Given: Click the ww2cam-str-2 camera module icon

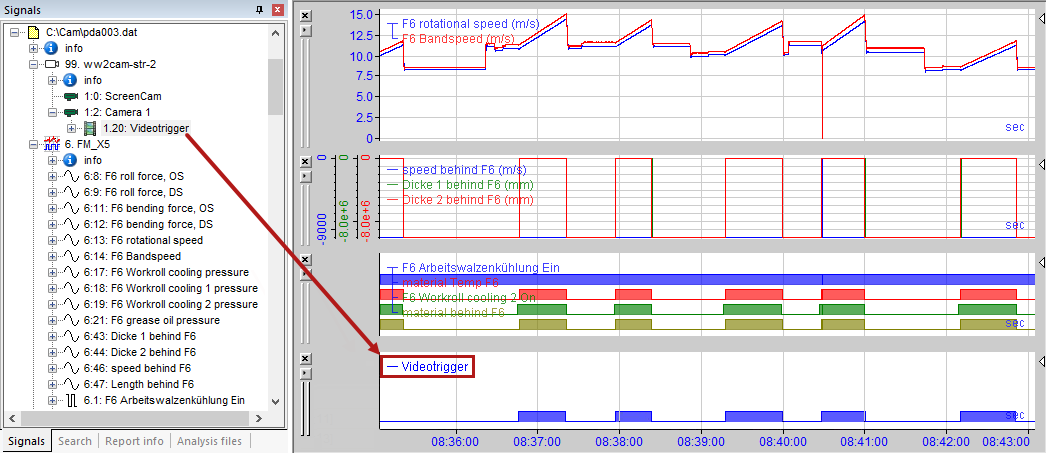Looking at the screenshot, I should [52, 64].
